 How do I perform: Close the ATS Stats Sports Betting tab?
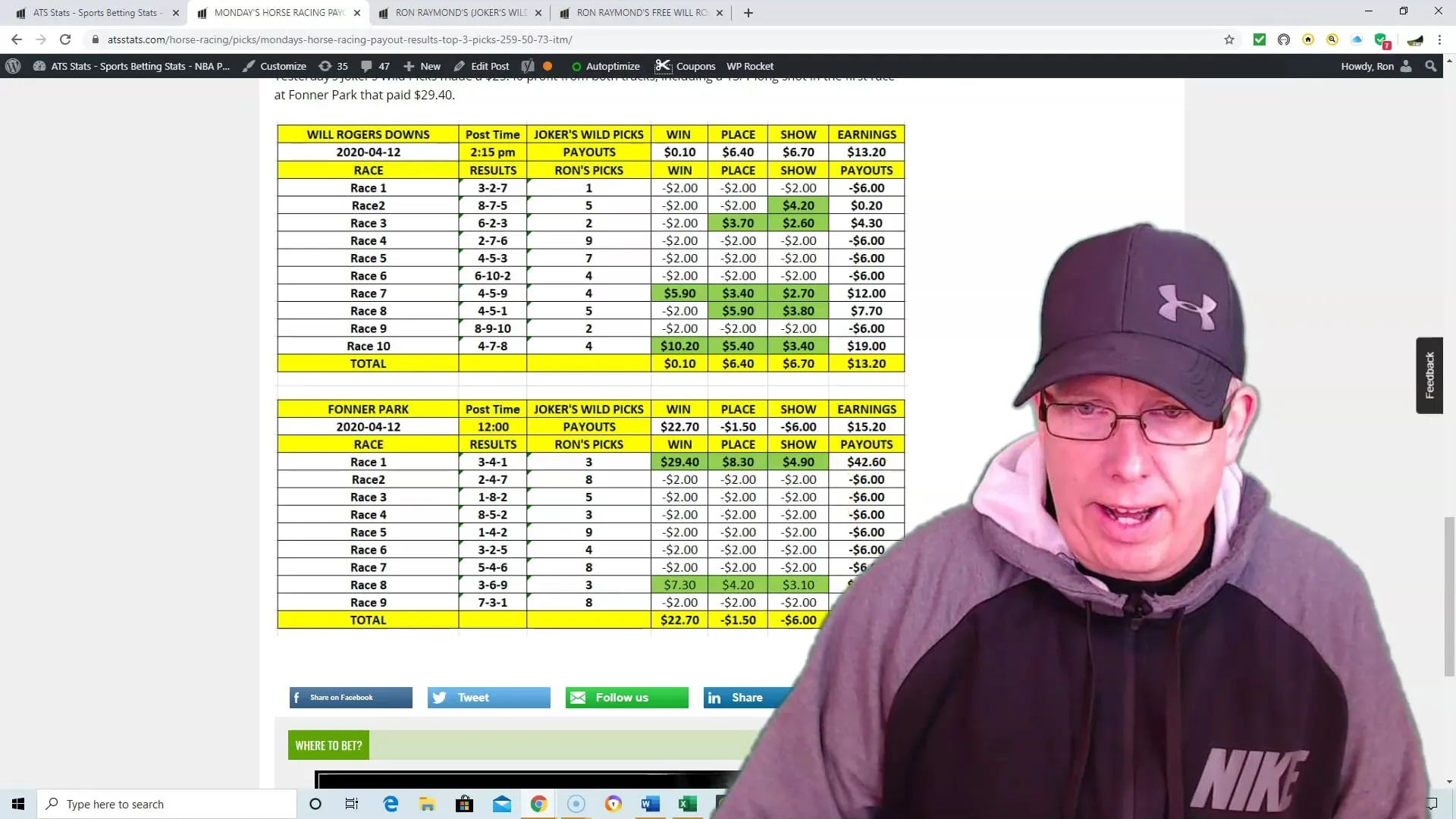pyautogui.click(x=176, y=13)
